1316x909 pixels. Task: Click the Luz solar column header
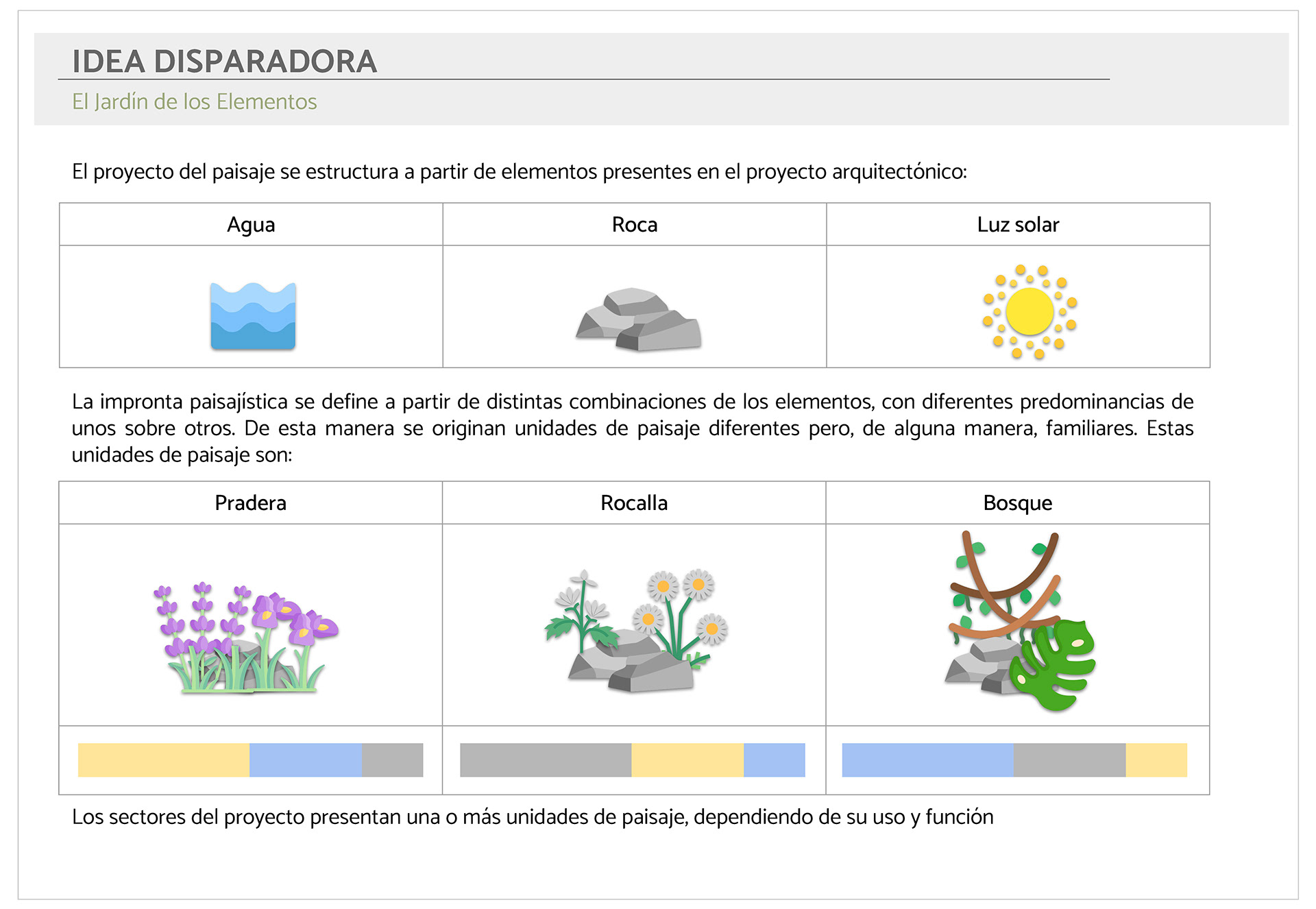click(x=1018, y=225)
